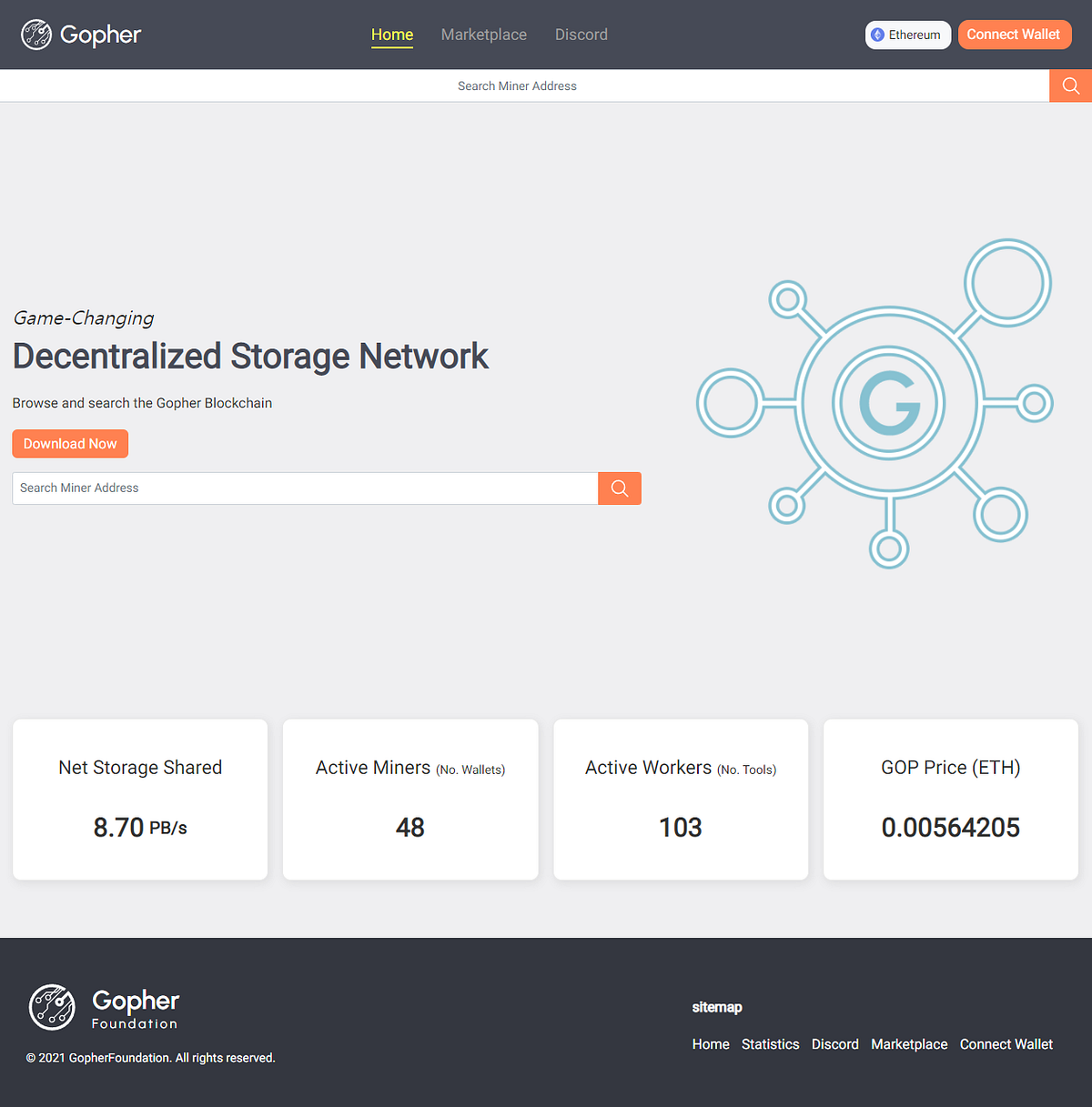Image resolution: width=1092 pixels, height=1107 pixels.
Task: Click the Connect Wallet button
Action: [1015, 35]
